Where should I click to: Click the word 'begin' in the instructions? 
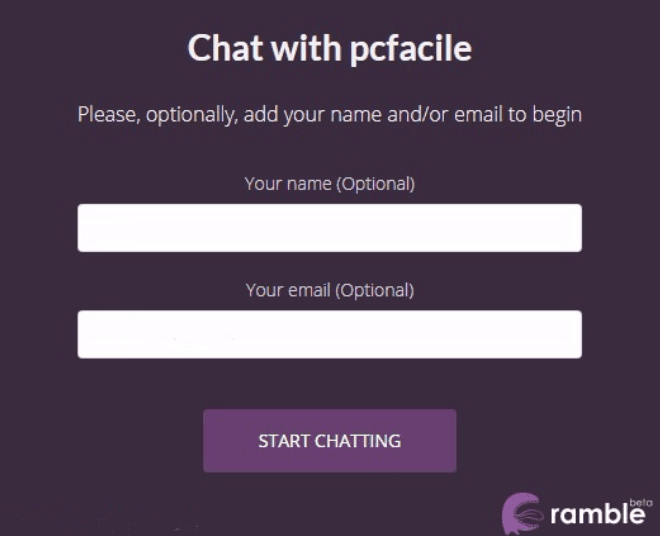point(557,114)
